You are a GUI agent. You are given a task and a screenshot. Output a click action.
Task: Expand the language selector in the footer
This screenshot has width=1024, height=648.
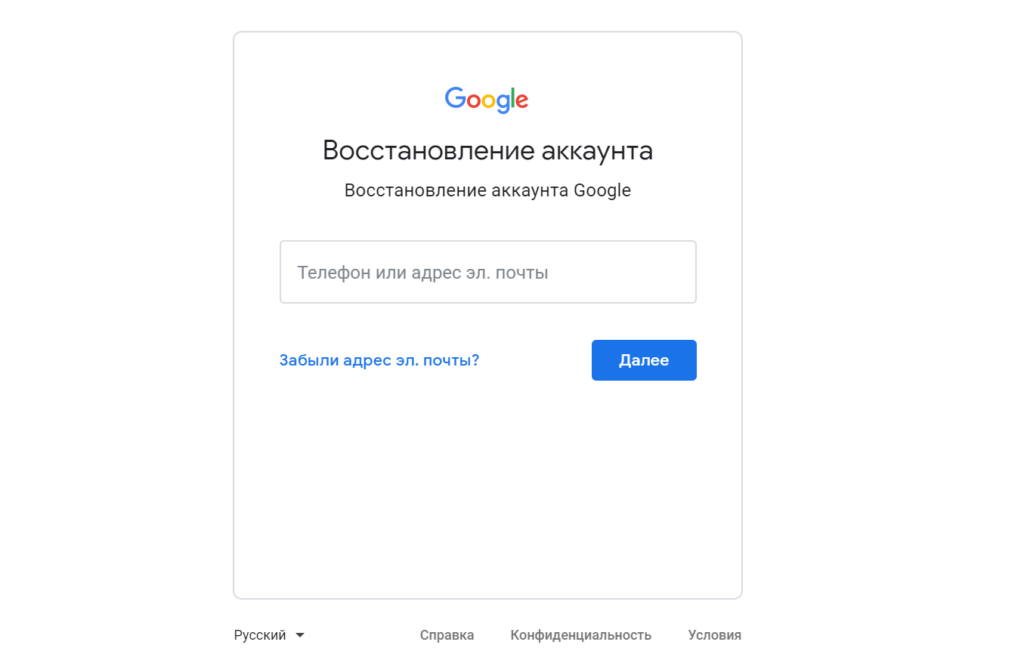tap(269, 635)
